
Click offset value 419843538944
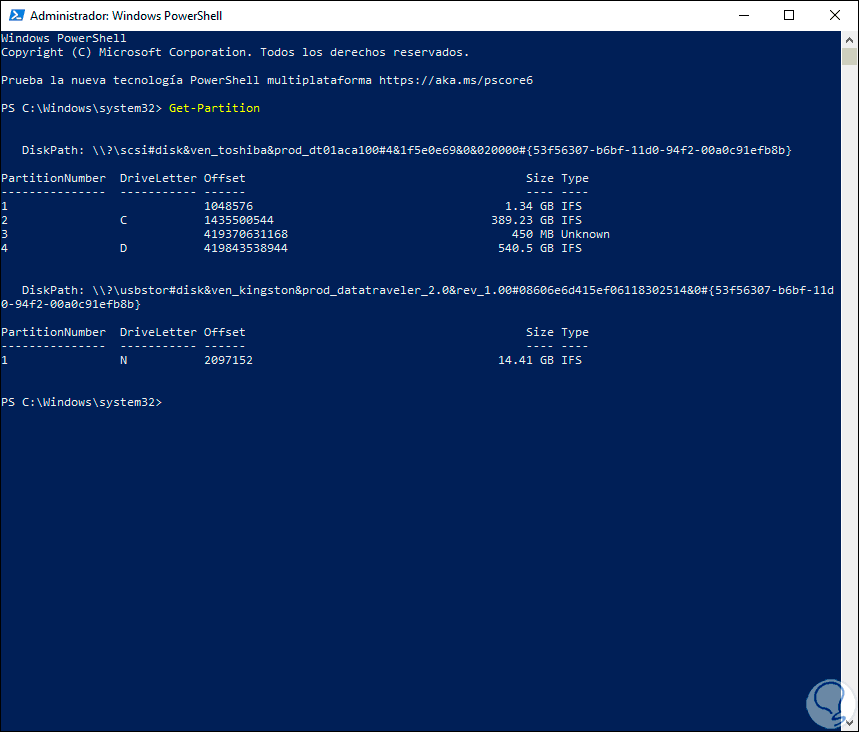coord(246,248)
